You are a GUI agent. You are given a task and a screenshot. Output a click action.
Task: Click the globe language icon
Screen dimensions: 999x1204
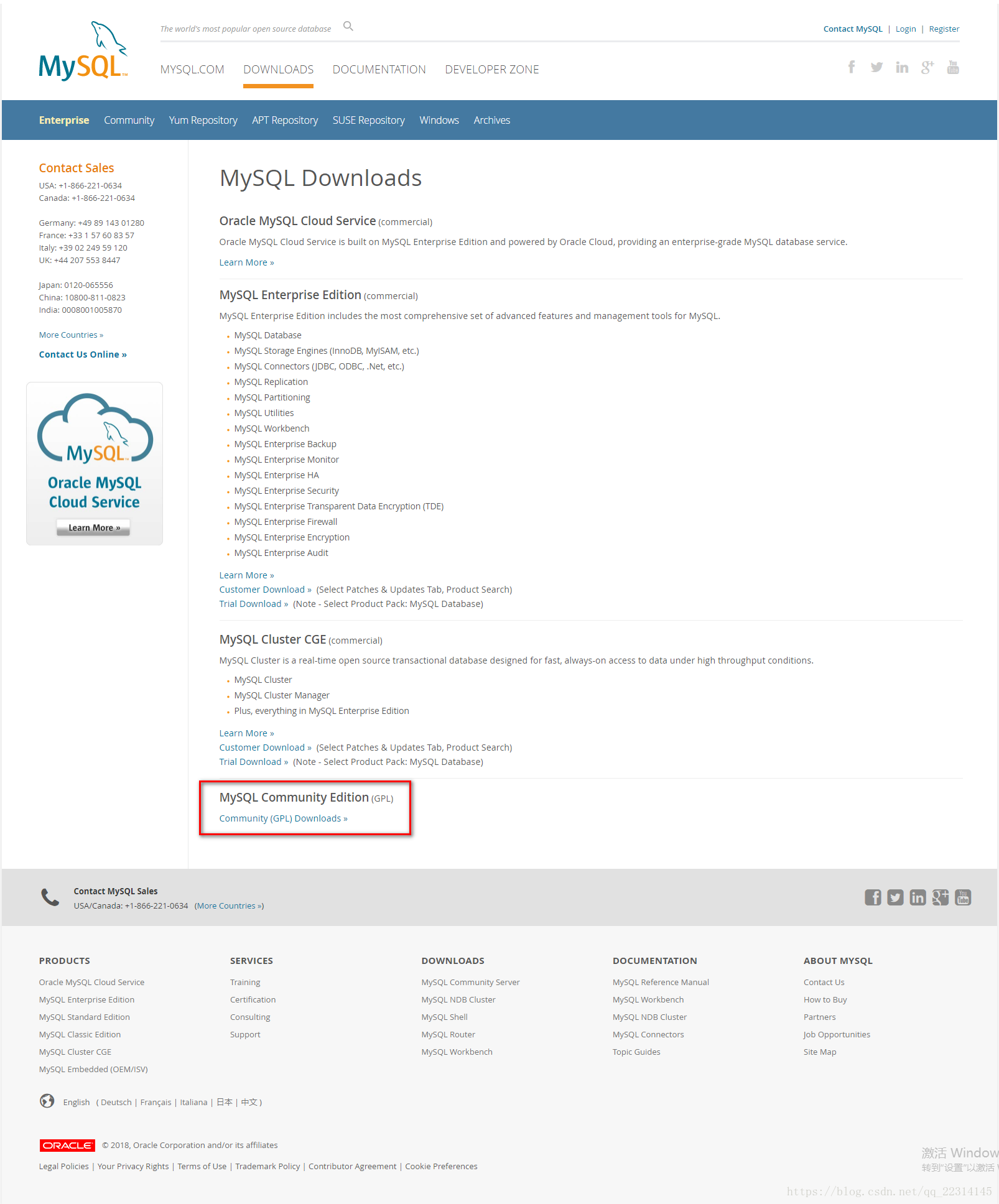coord(47,1101)
